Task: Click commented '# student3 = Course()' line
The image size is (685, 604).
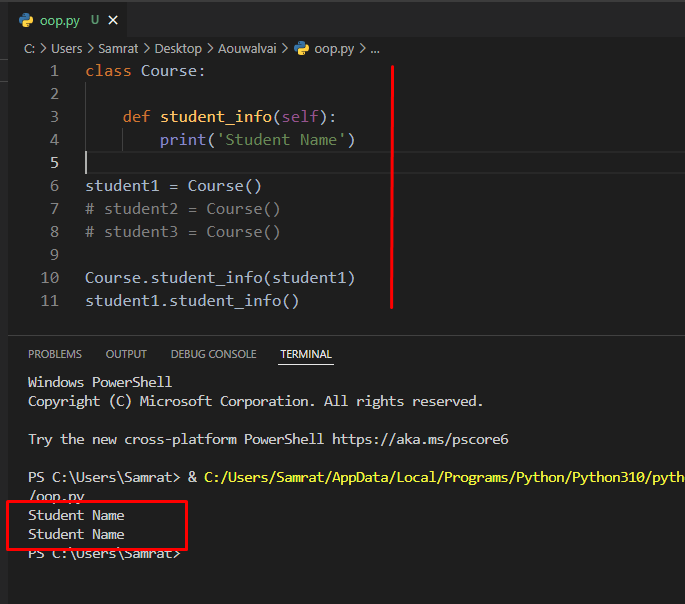Action: pyautogui.click(x=183, y=232)
